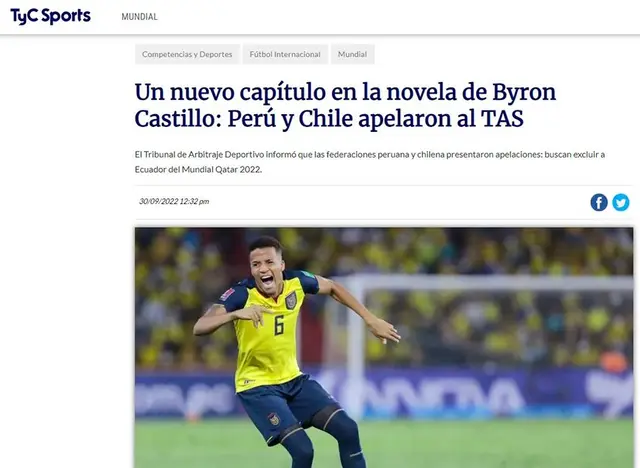Click the Byron Castillo article headline
This screenshot has width=640, height=468.
[x=345, y=105]
